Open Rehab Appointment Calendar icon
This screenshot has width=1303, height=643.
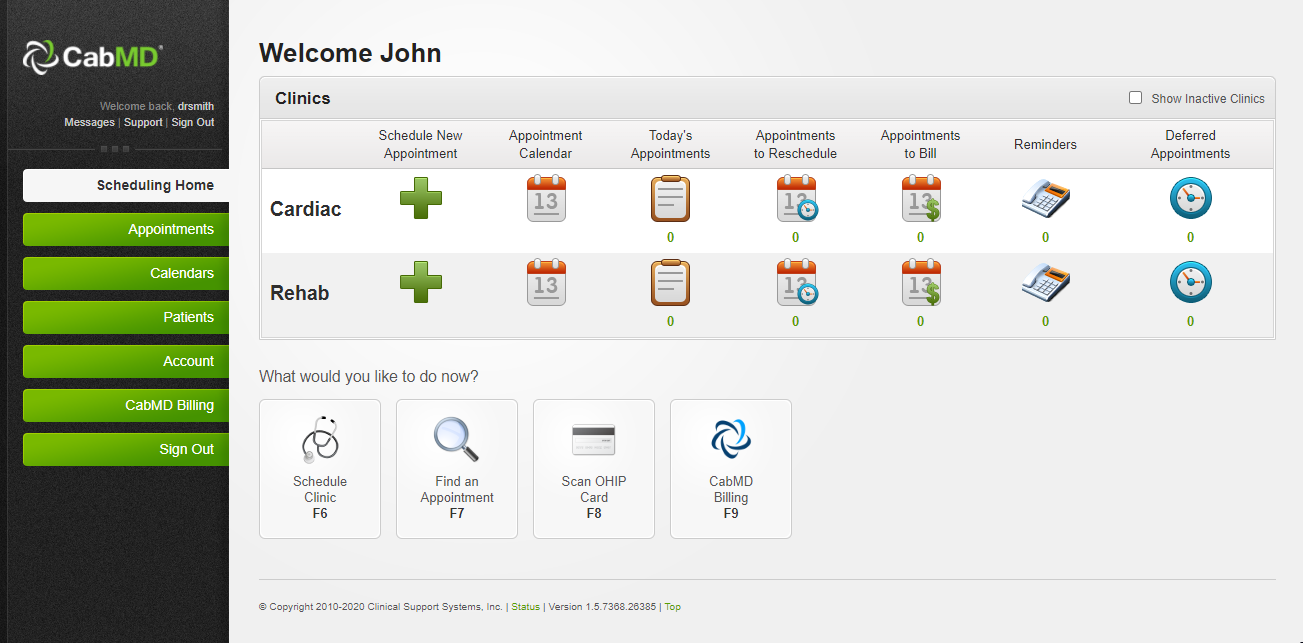(546, 282)
